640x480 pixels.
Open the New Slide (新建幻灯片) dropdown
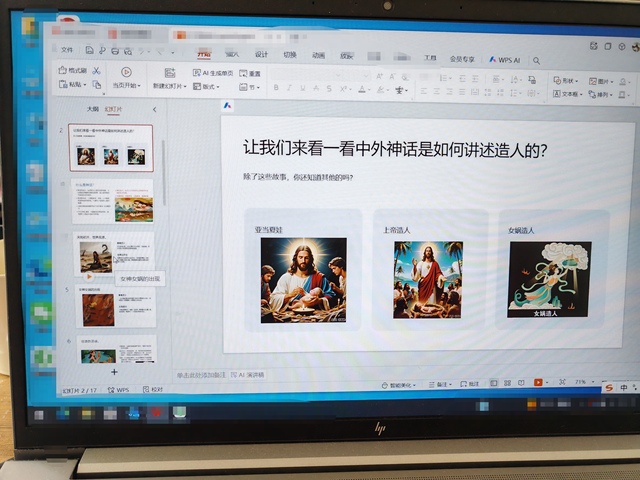(177, 87)
